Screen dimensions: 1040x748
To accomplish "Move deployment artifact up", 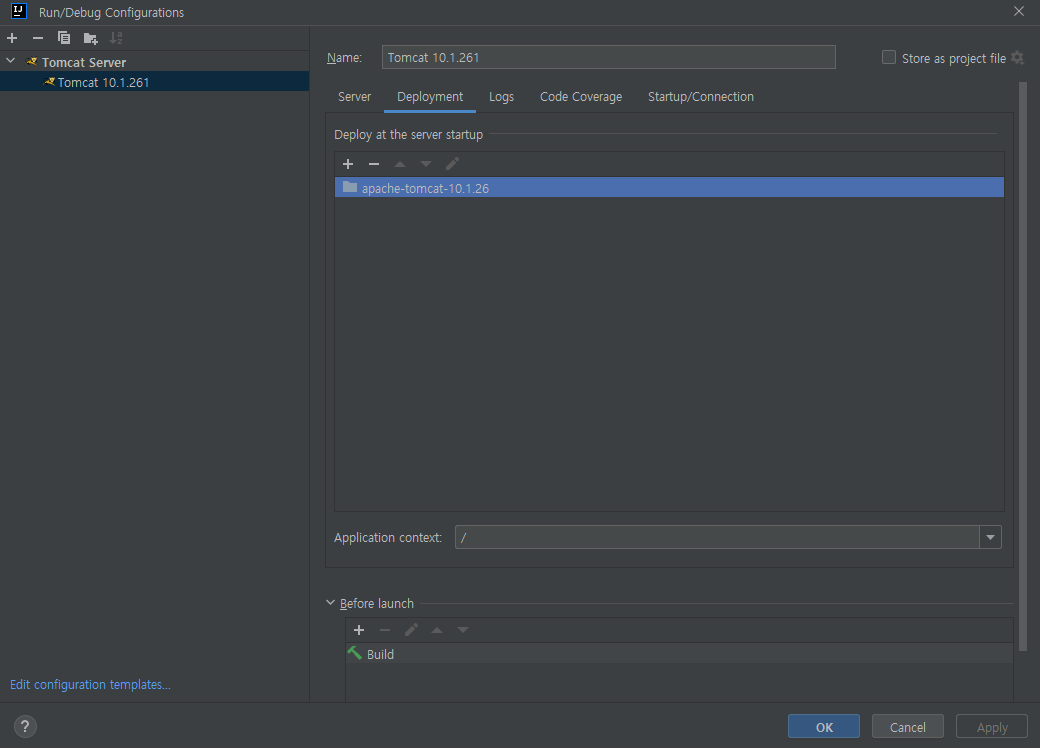I will point(400,164).
